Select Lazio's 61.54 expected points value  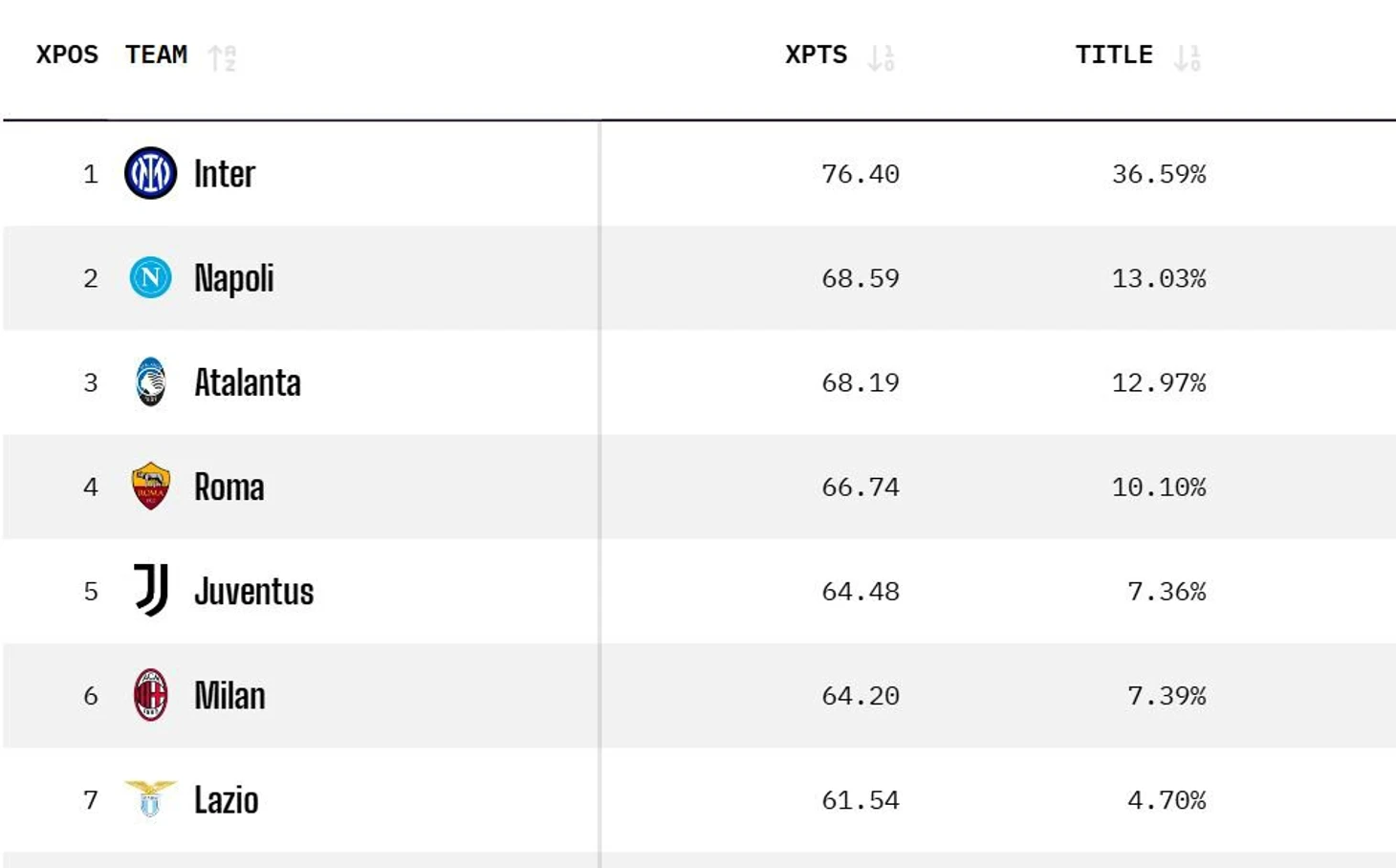click(860, 800)
